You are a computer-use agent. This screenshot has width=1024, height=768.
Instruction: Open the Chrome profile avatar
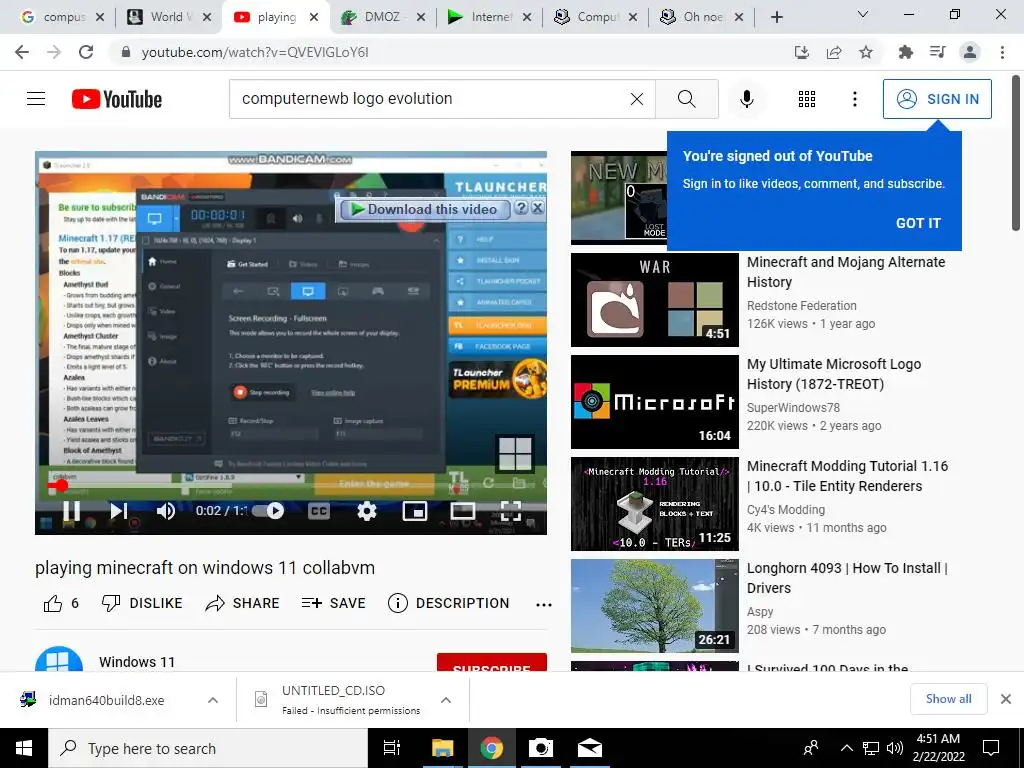click(x=970, y=52)
